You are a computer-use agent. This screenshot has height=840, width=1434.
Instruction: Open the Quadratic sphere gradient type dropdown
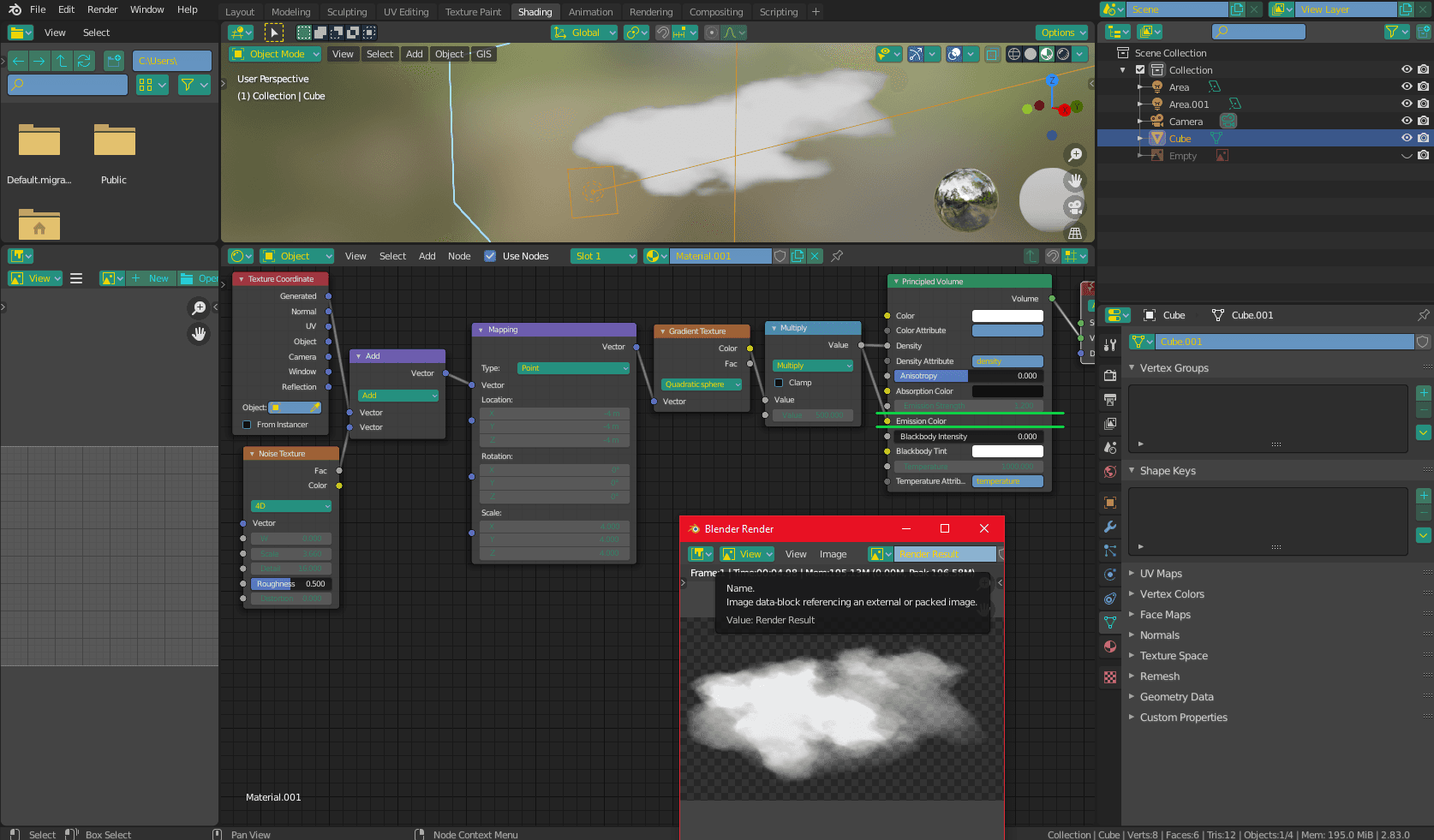tap(701, 384)
